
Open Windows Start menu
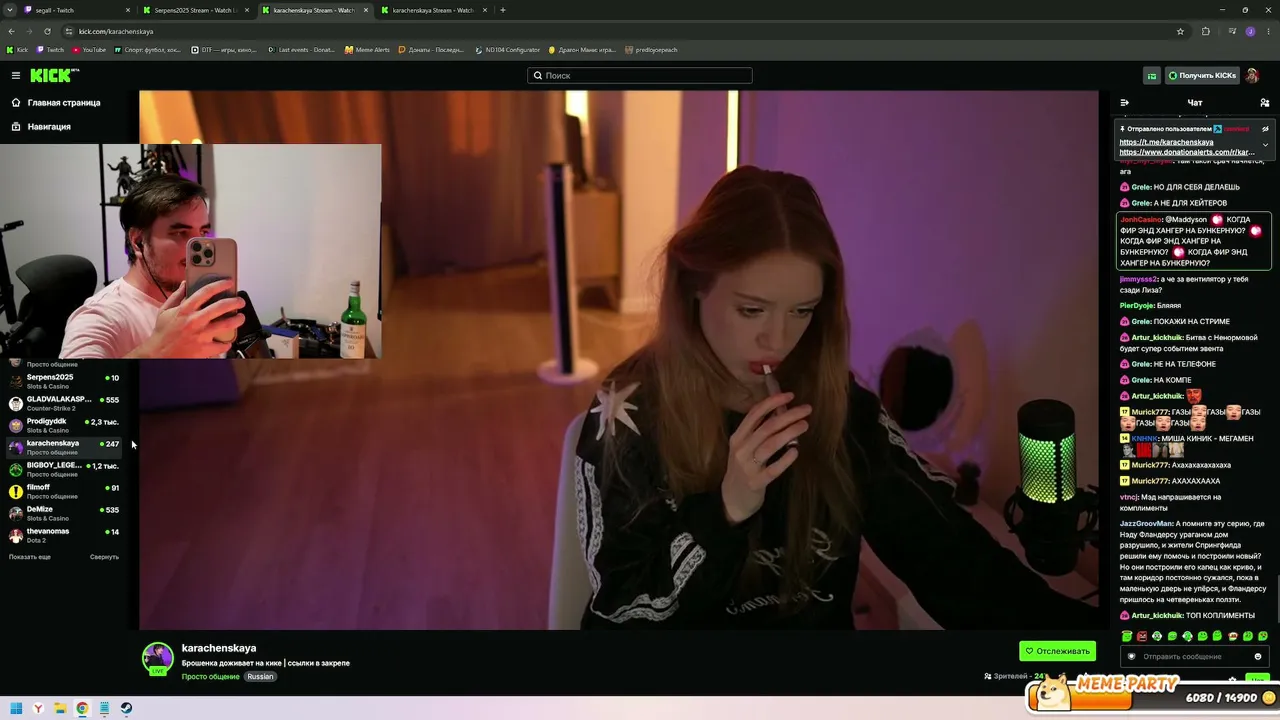coord(16,708)
